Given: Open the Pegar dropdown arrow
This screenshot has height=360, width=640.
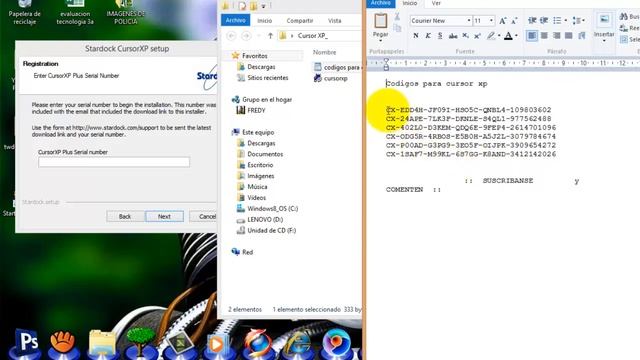Looking at the screenshot, I should tap(380, 40).
